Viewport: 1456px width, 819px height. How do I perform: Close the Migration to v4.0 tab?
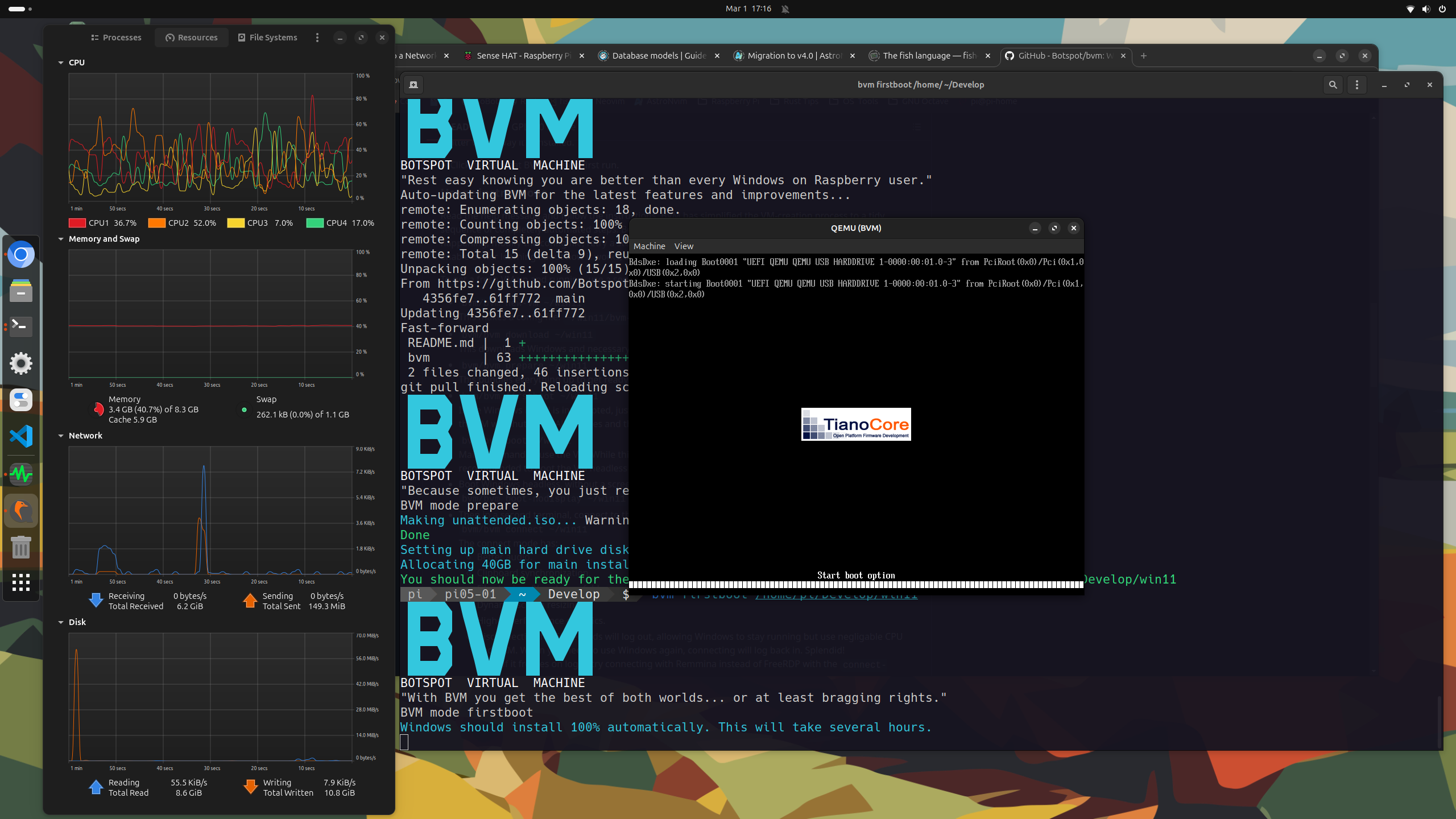pyautogui.click(x=853, y=56)
